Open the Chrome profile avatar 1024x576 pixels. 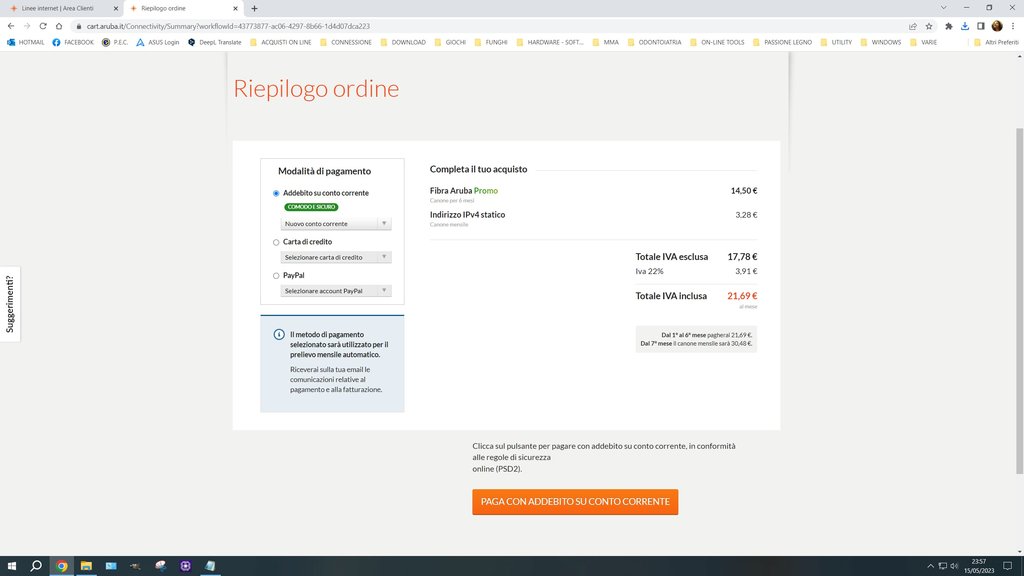pyautogui.click(x=997, y=26)
